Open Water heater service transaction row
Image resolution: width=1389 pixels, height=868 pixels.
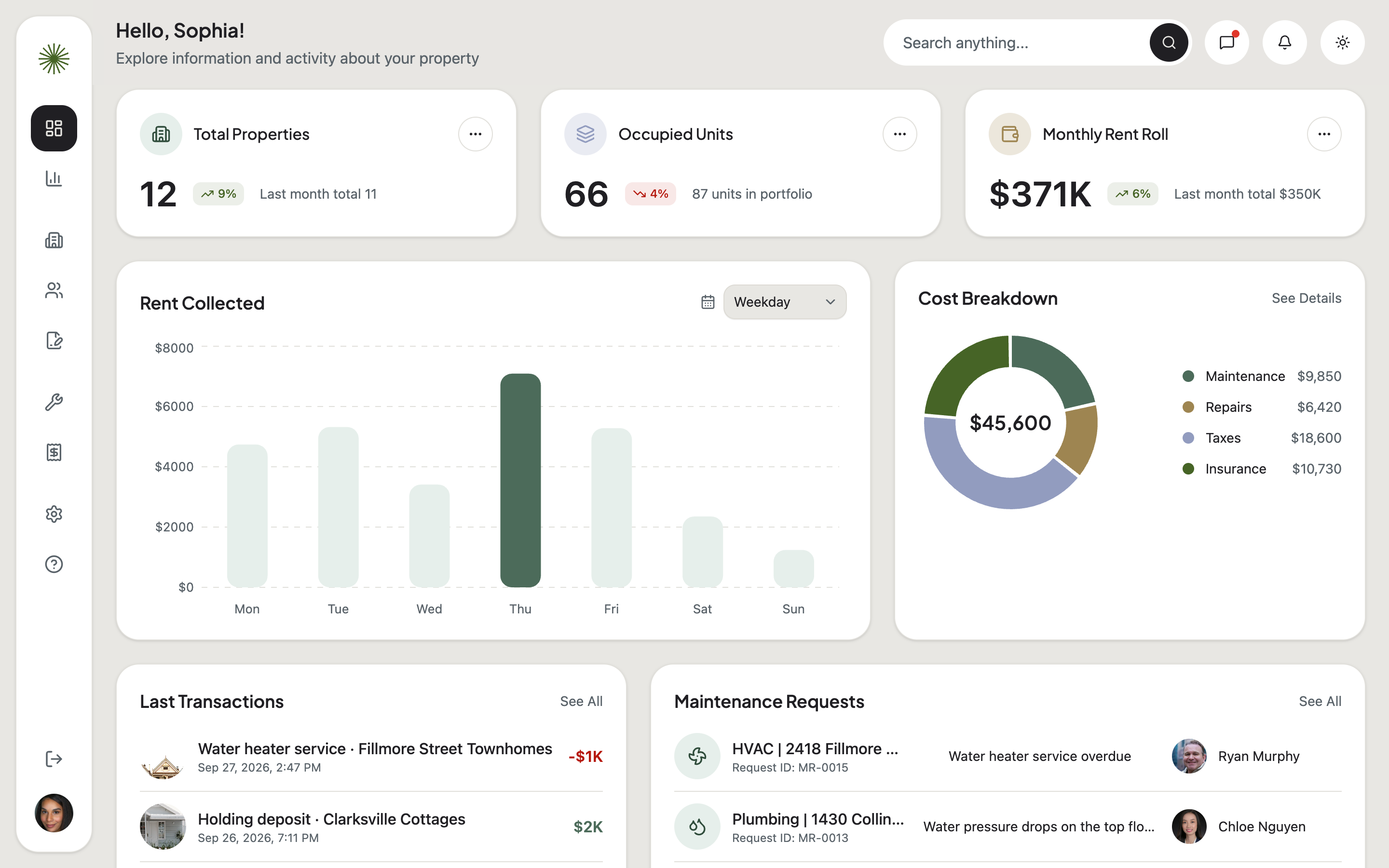371,757
